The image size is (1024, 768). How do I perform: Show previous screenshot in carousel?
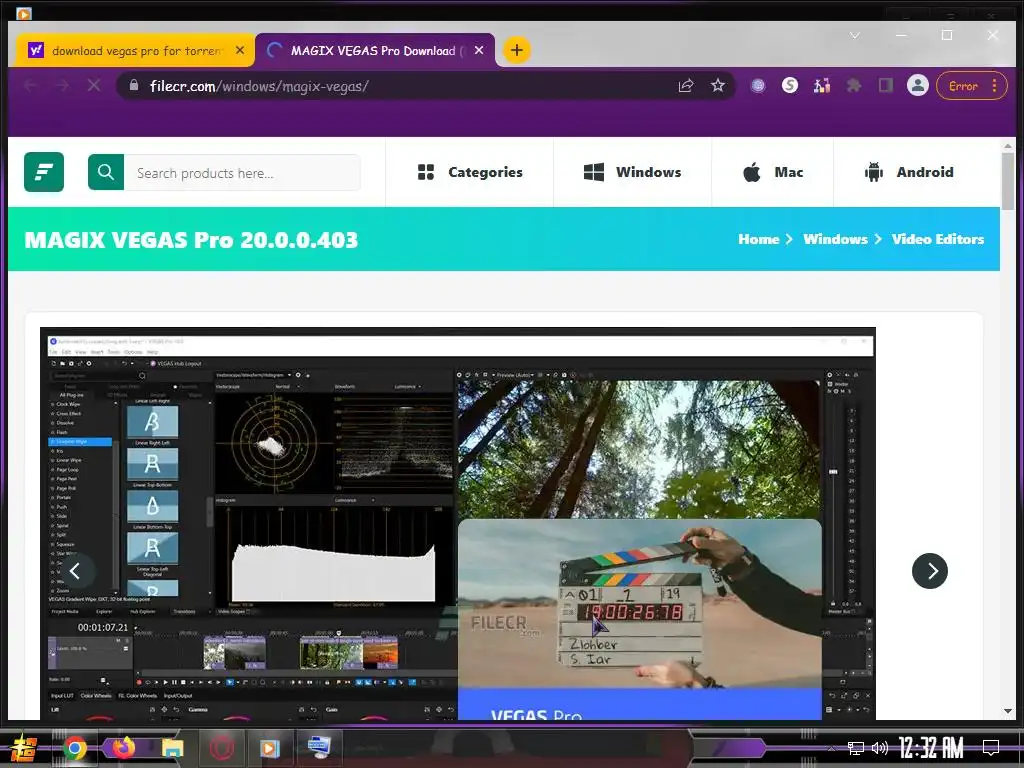coord(75,571)
